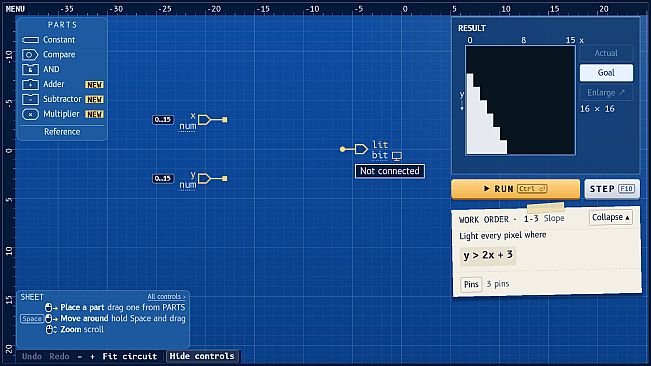The height and width of the screenshot is (366, 651).
Task: Collapse the work order note
Action: (x=611, y=217)
